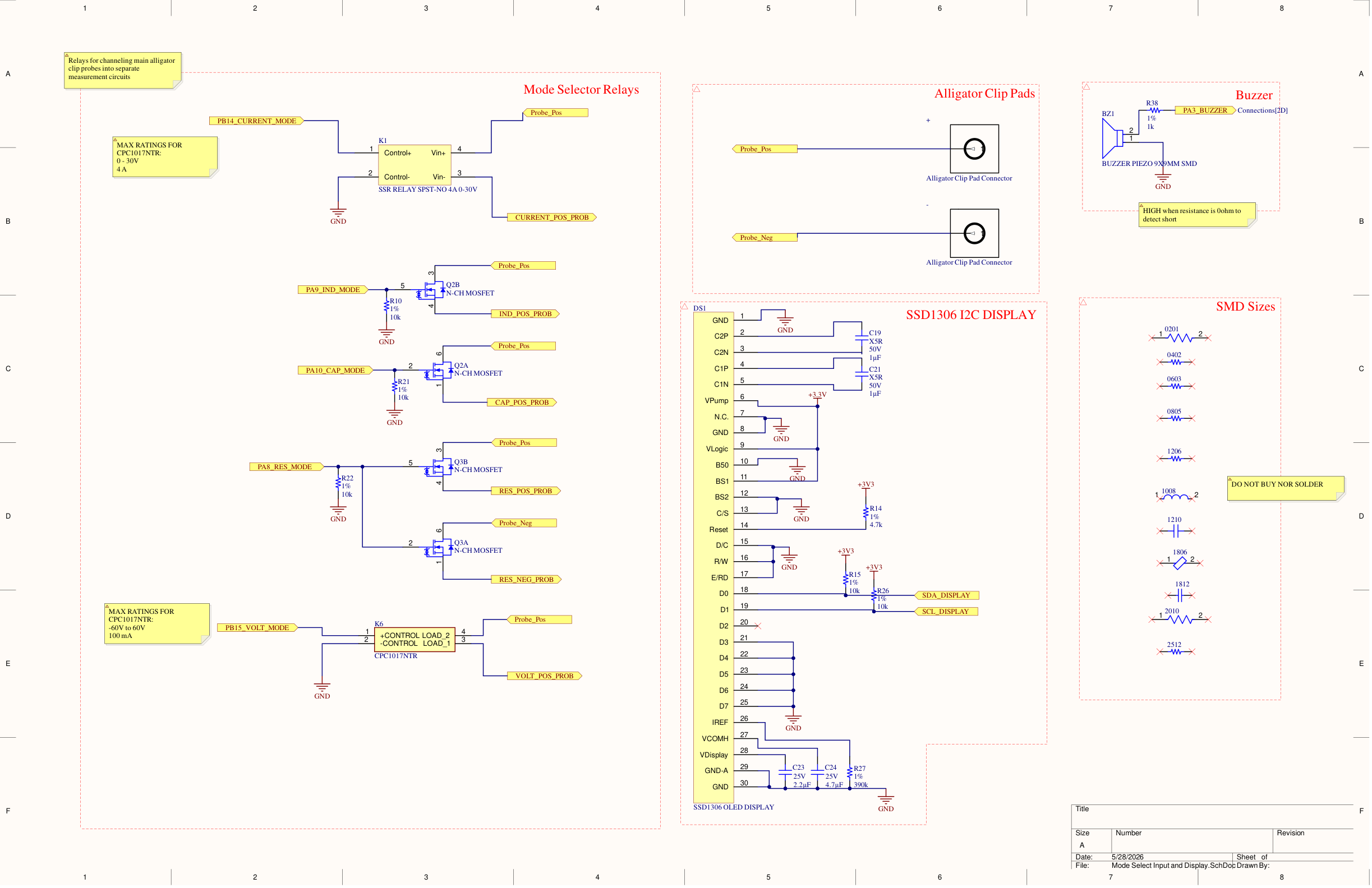
Task: Click the 'Mode Selector Relays' title text
Action: [581, 89]
